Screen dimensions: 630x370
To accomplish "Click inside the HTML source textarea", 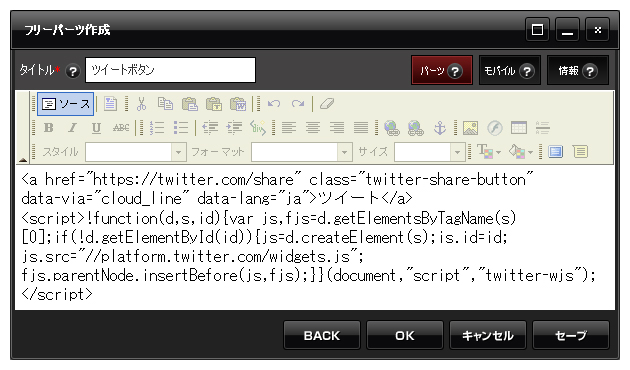I will click(315, 237).
